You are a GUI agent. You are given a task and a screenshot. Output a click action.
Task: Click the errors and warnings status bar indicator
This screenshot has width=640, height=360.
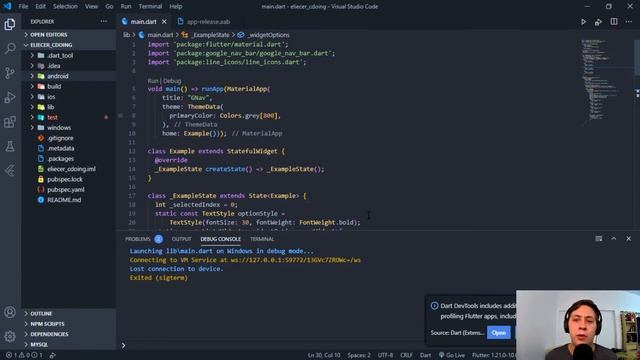point(24,355)
